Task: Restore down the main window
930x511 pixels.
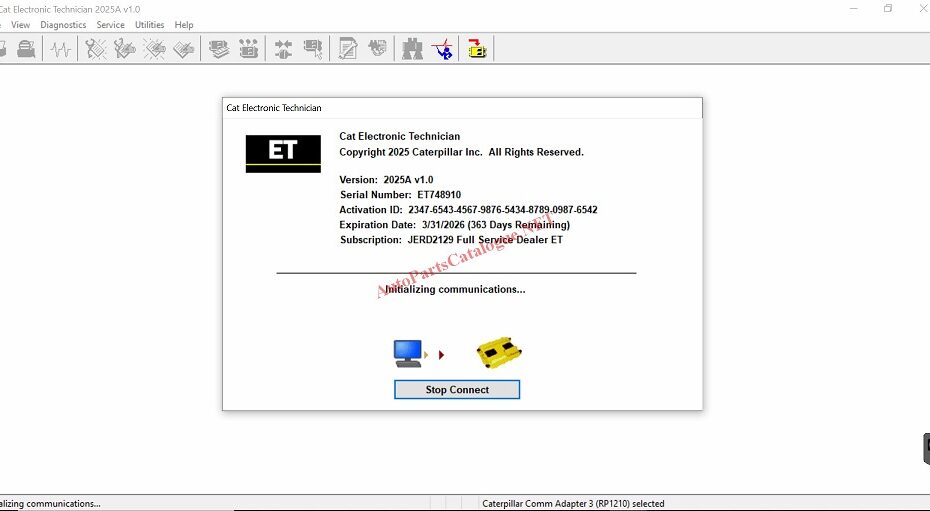Action: coord(888,8)
